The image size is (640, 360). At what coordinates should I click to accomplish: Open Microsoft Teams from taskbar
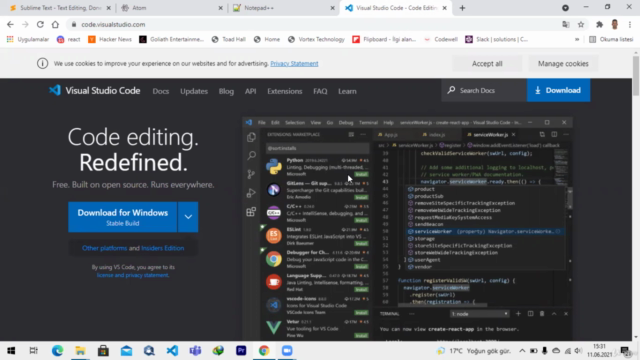coord(195,351)
